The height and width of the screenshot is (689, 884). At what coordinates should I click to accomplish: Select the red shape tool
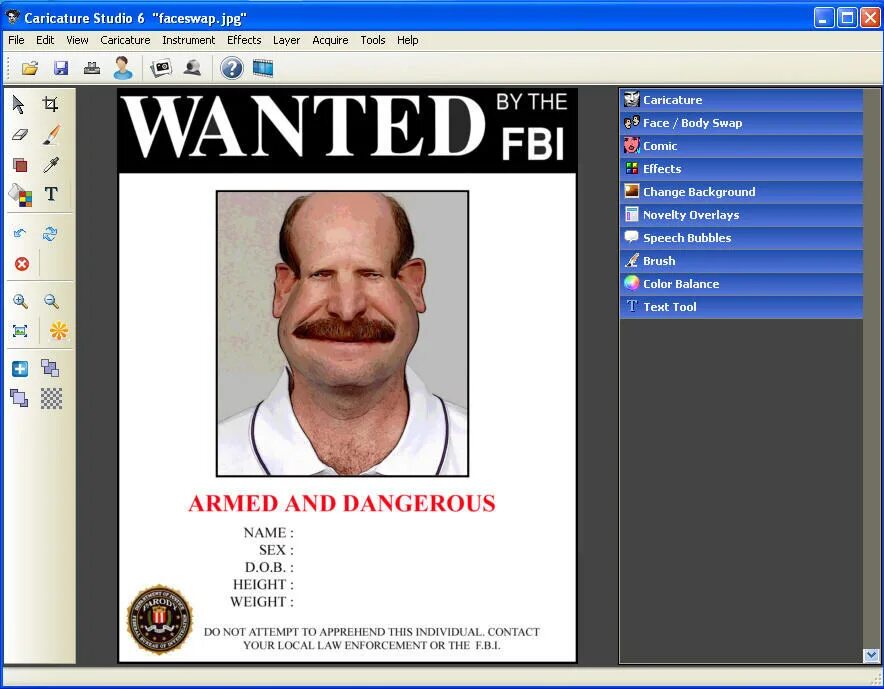click(20, 165)
